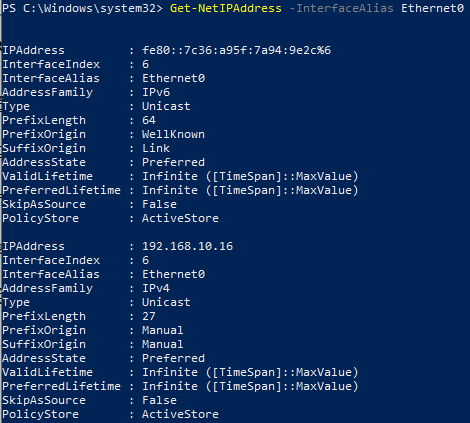Click the Ethernet0 argument in the command line
The width and height of the screenshot is (470, 423).
point(432,8)
